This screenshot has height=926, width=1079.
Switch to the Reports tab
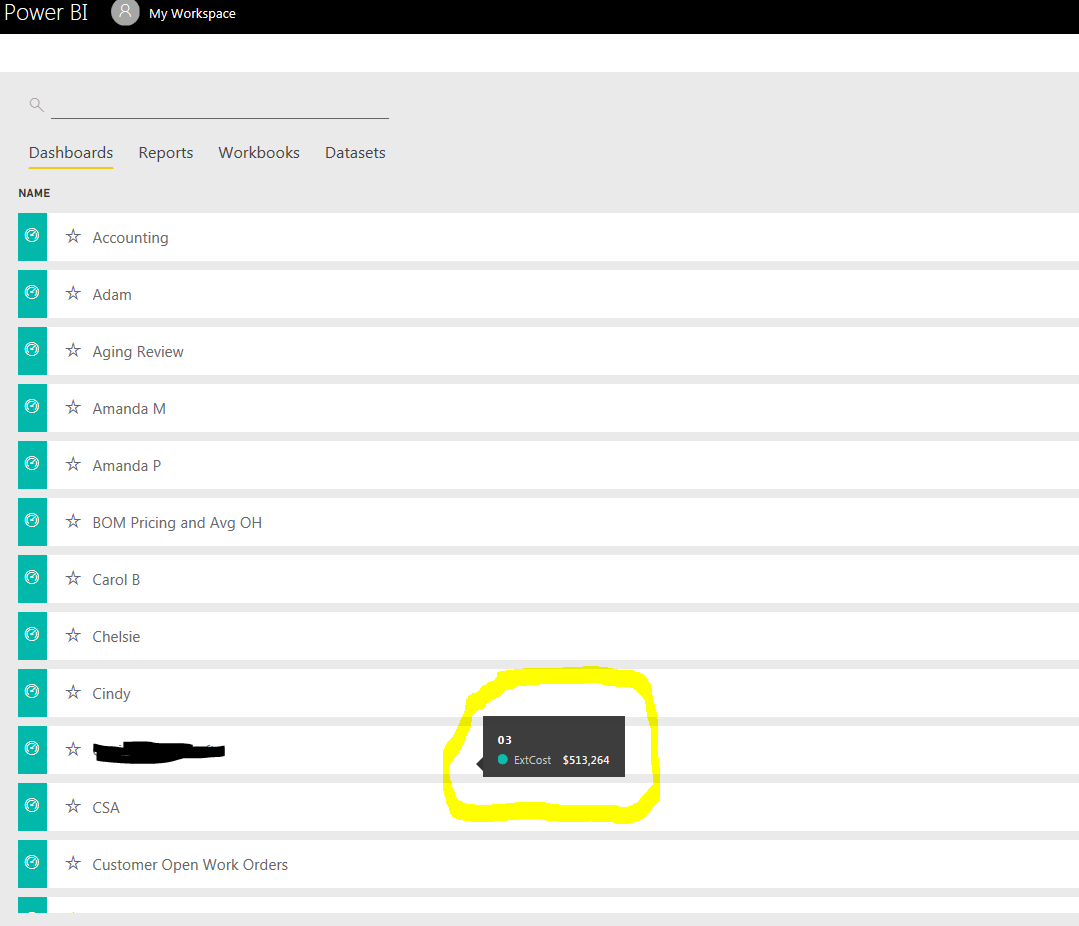click(x=166, y=153)
